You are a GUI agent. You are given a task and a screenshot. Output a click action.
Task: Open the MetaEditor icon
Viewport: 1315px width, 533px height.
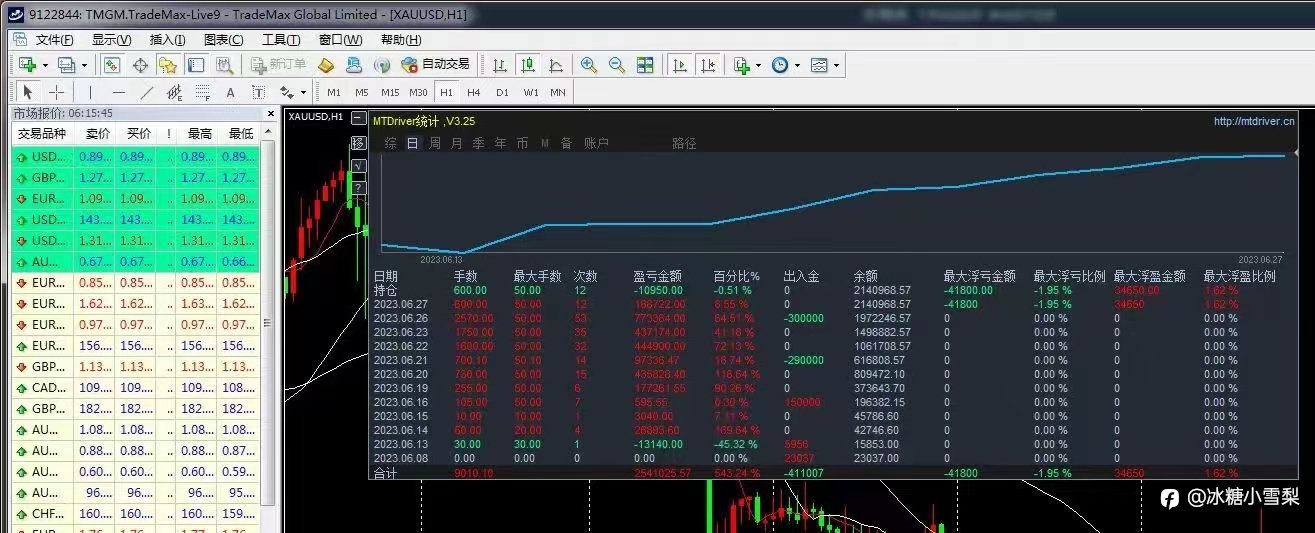(x=326, y=65)
